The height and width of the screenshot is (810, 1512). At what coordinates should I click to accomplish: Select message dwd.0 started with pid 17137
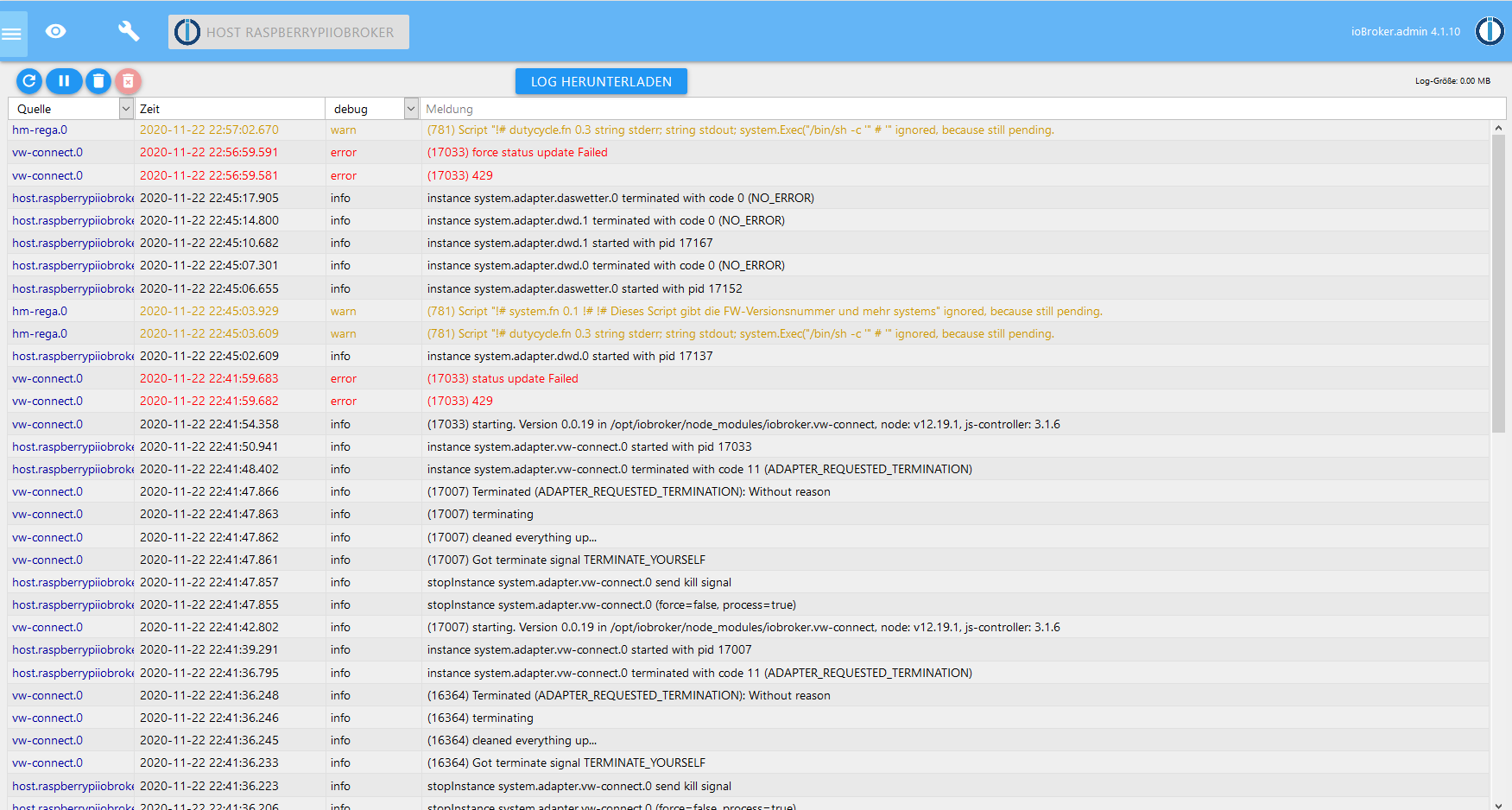(570, 356)
